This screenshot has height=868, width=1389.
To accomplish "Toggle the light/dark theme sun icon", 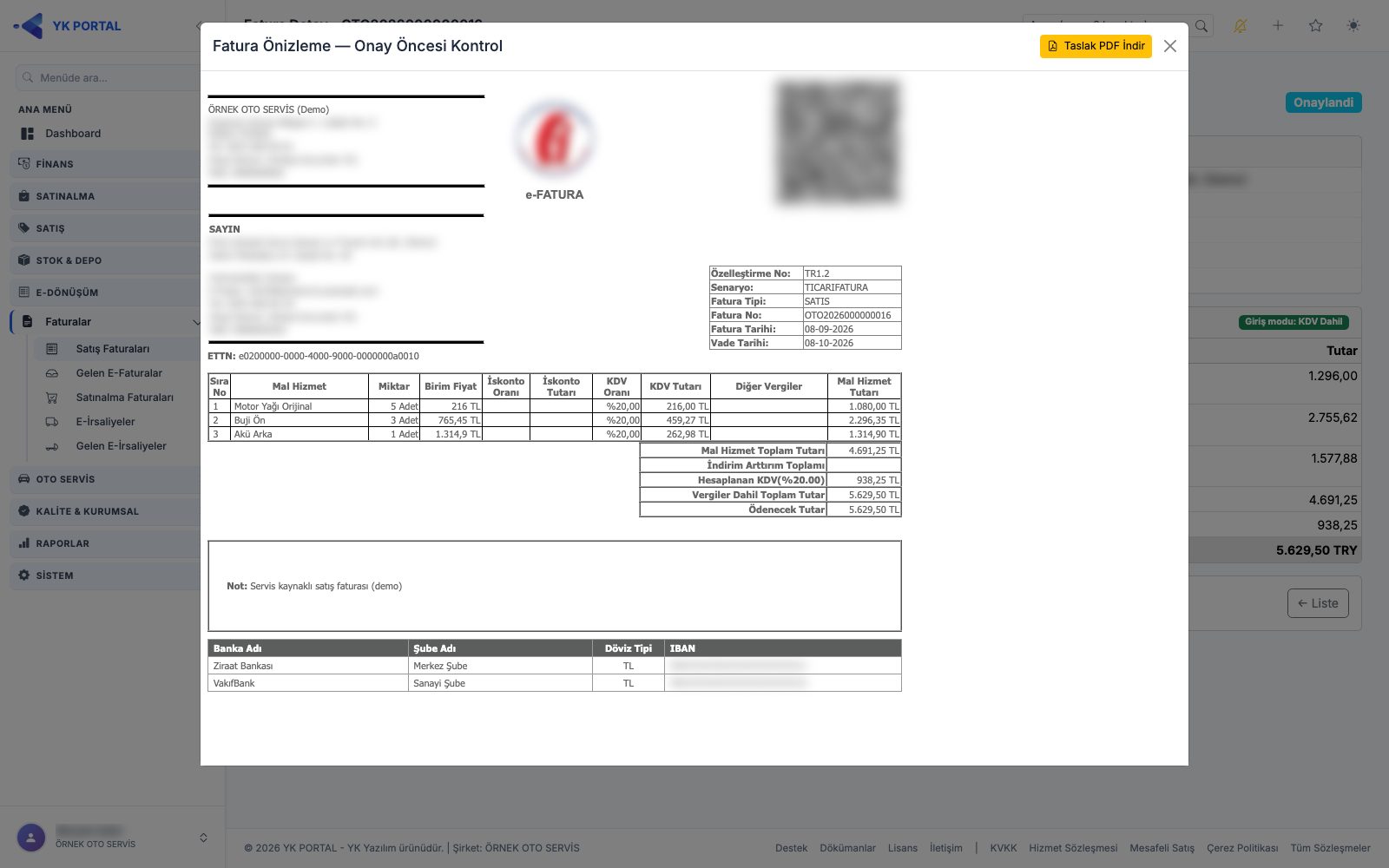I will (x=1353, y=26).
